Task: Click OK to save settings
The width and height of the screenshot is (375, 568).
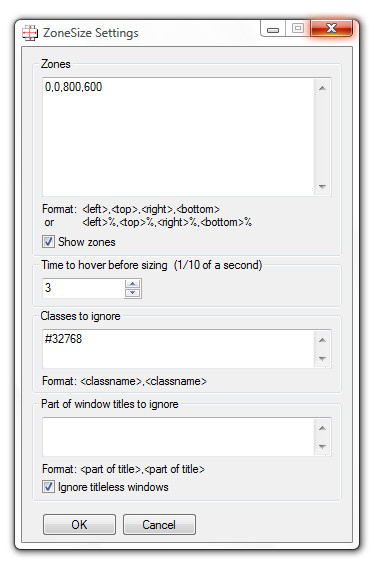Action: (x=79, y=525)
